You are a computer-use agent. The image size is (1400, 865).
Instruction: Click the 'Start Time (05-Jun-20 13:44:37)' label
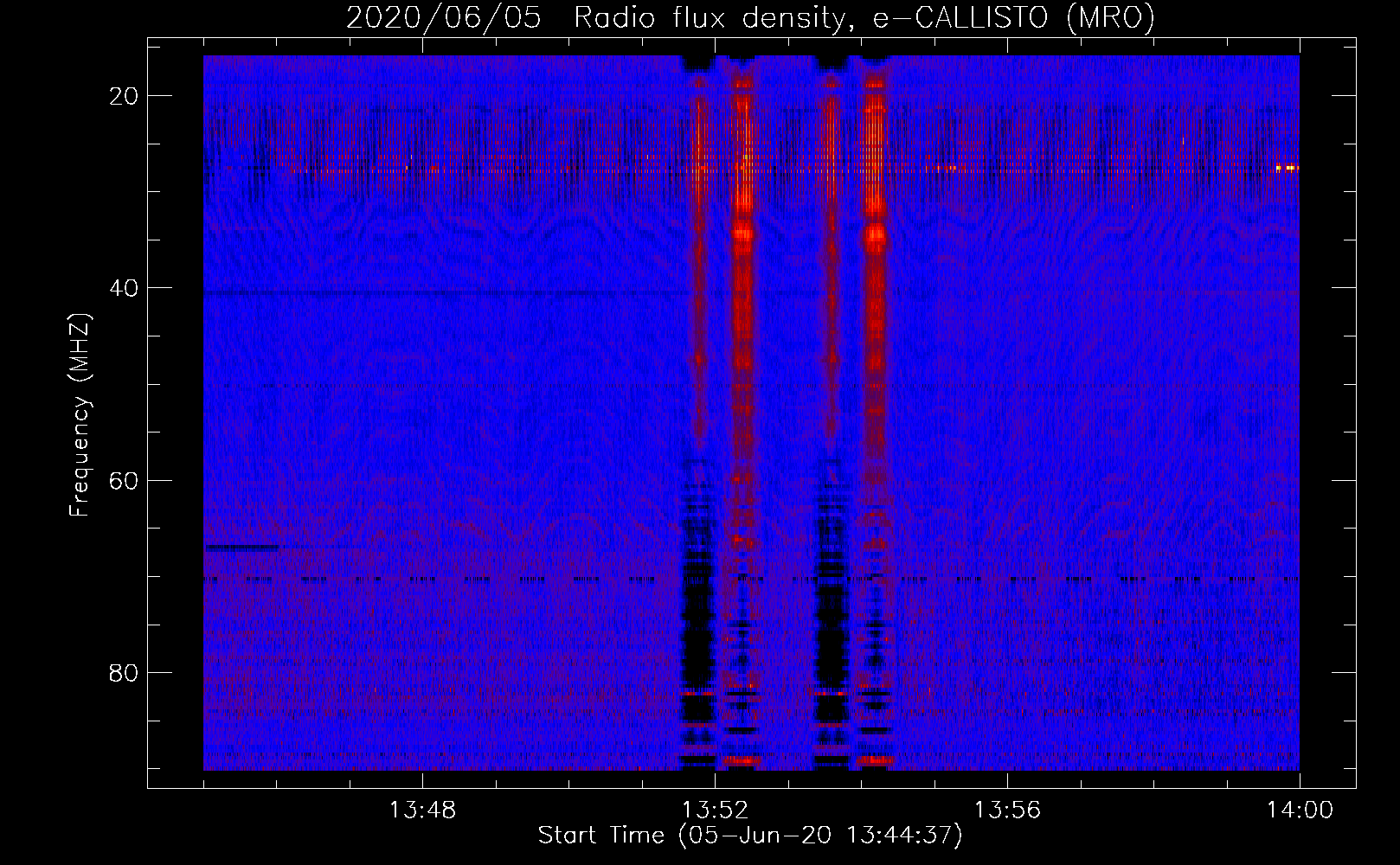click(750, 836)
